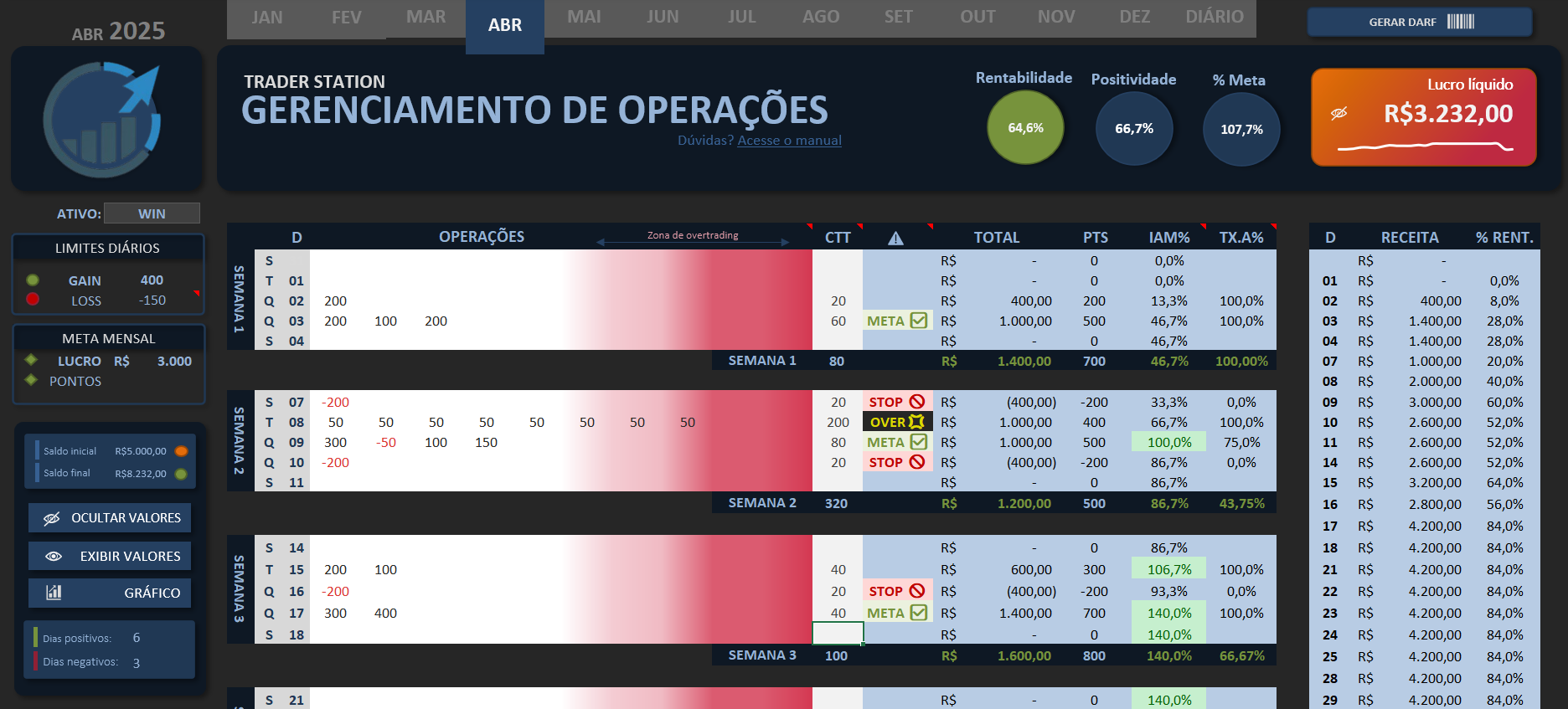Click the 400 operation on day 17
This screenshot has height=709, width=1568.
point(385,613)
